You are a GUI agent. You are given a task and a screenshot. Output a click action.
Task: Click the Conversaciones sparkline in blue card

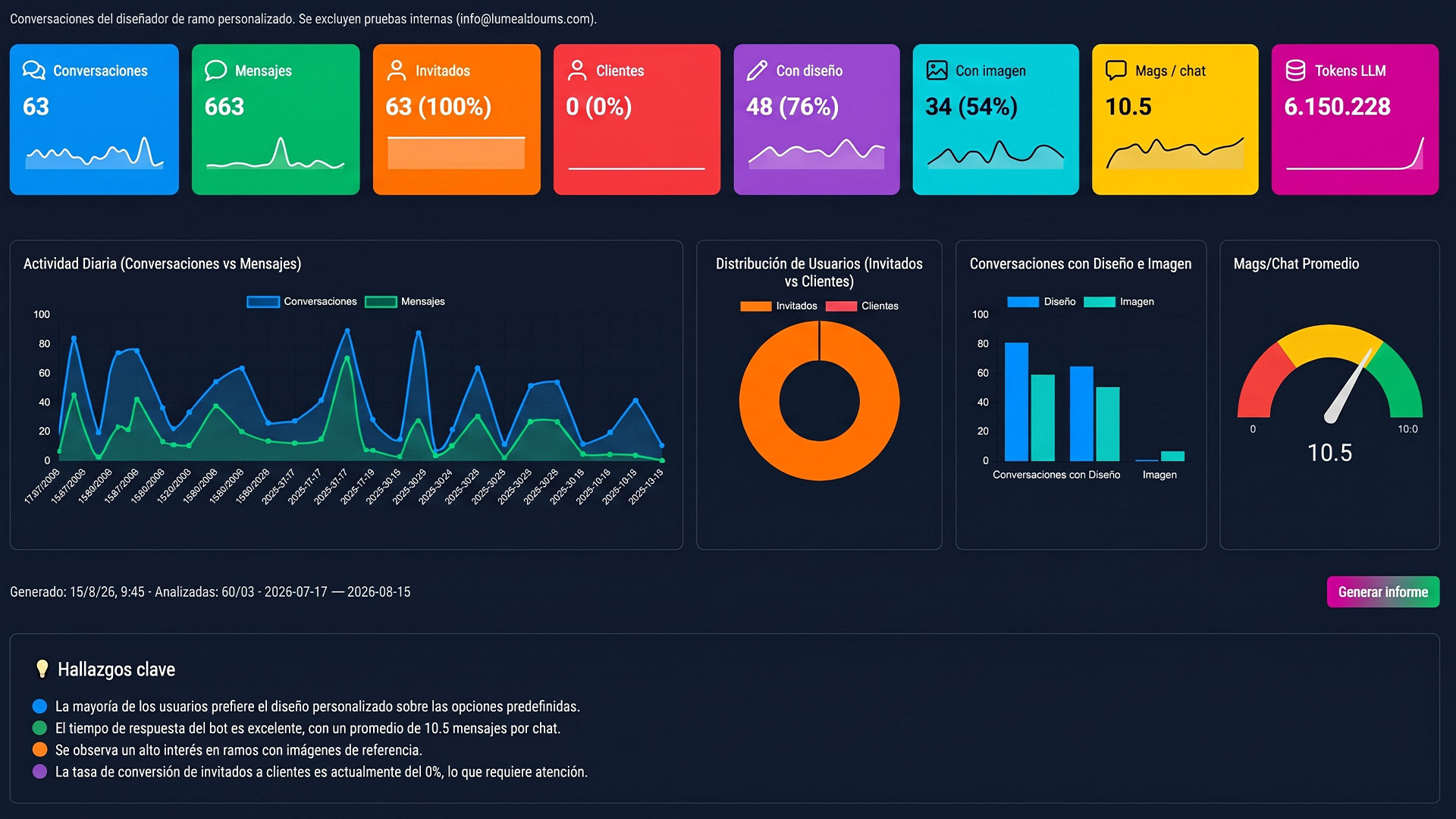(x=95, y=153)
